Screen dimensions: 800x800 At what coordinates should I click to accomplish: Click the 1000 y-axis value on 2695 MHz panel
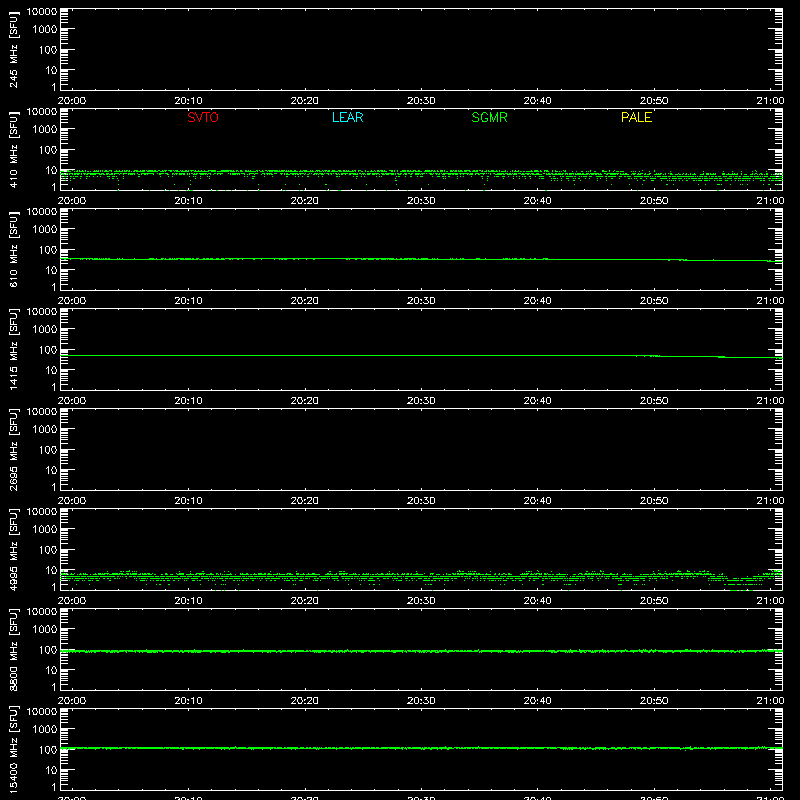(x=45, y=430)
